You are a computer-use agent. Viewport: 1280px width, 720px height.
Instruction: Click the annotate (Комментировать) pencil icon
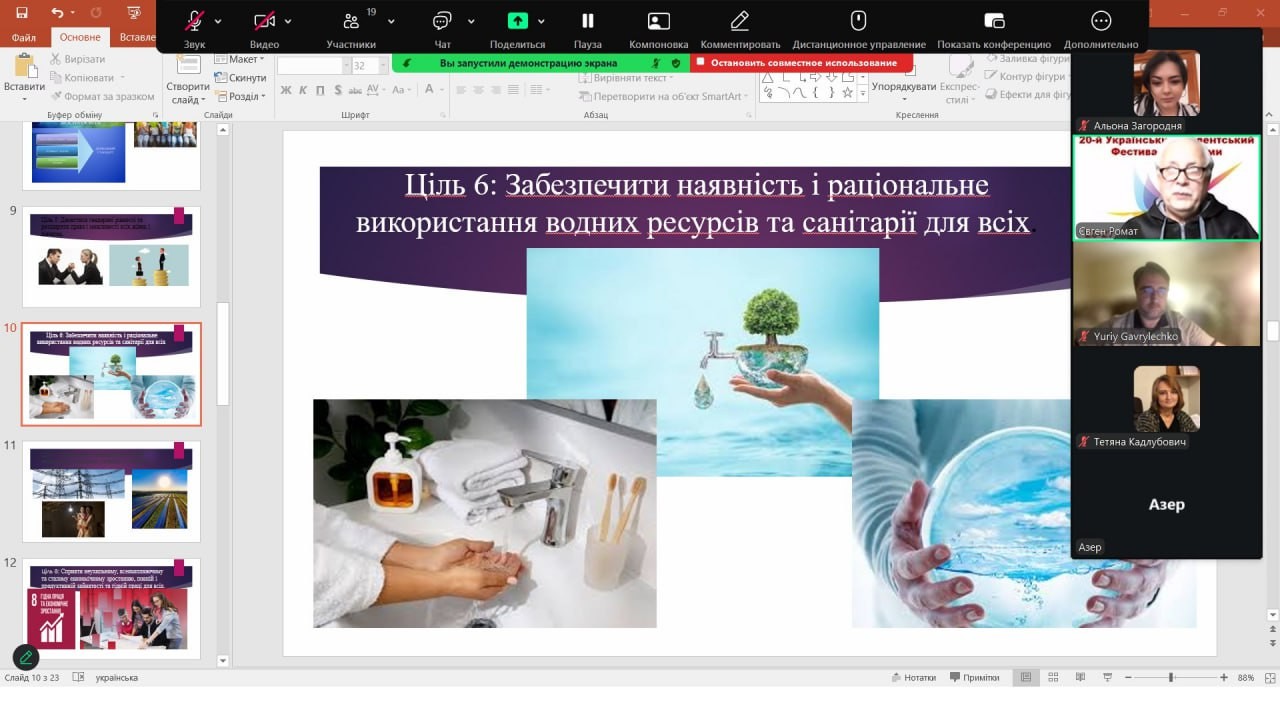740,20
